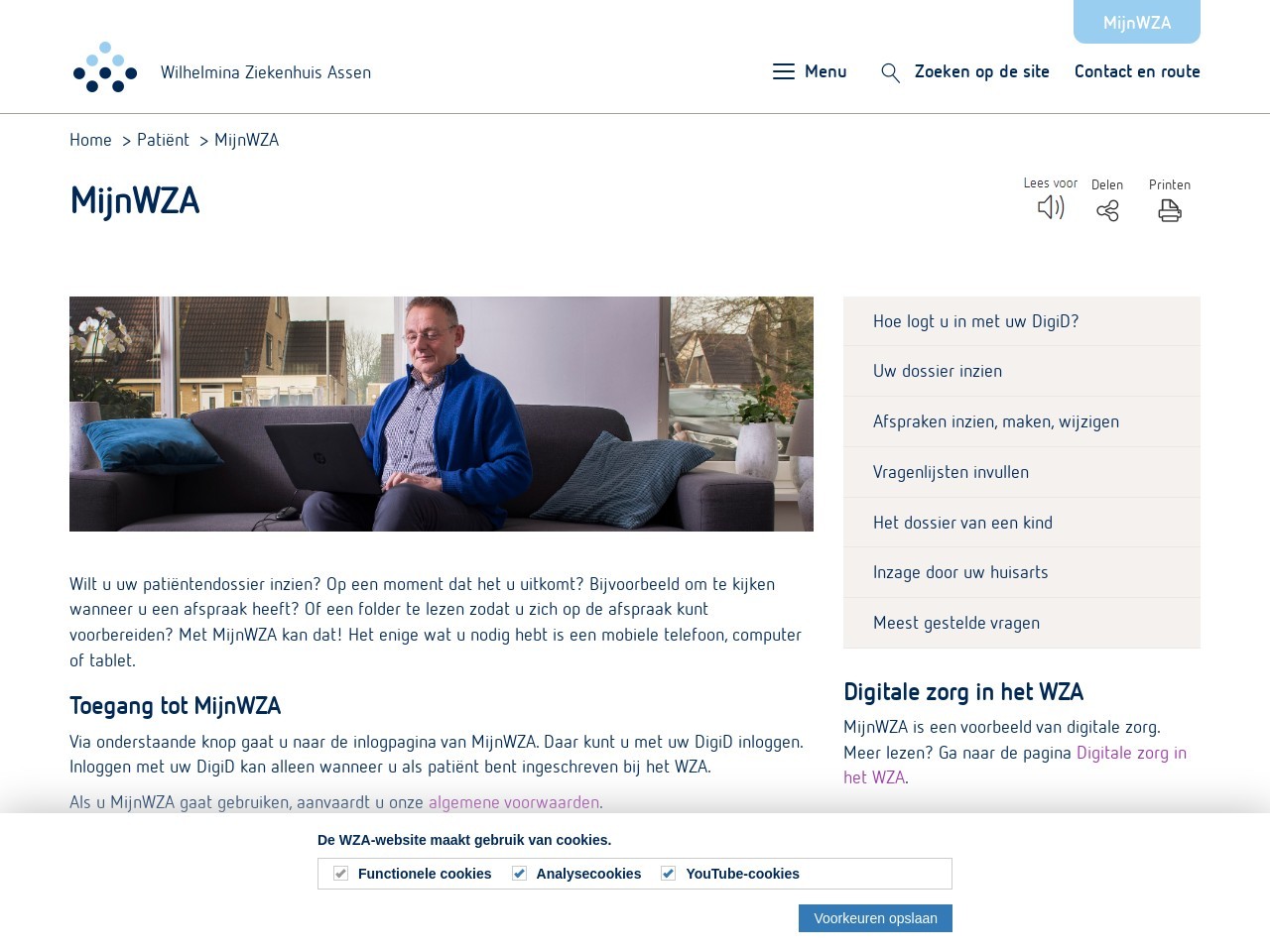The width and height of the screenshot is (1270, 952).
Task: Click the search magnifier icon
Action: (x=891, y=72)
